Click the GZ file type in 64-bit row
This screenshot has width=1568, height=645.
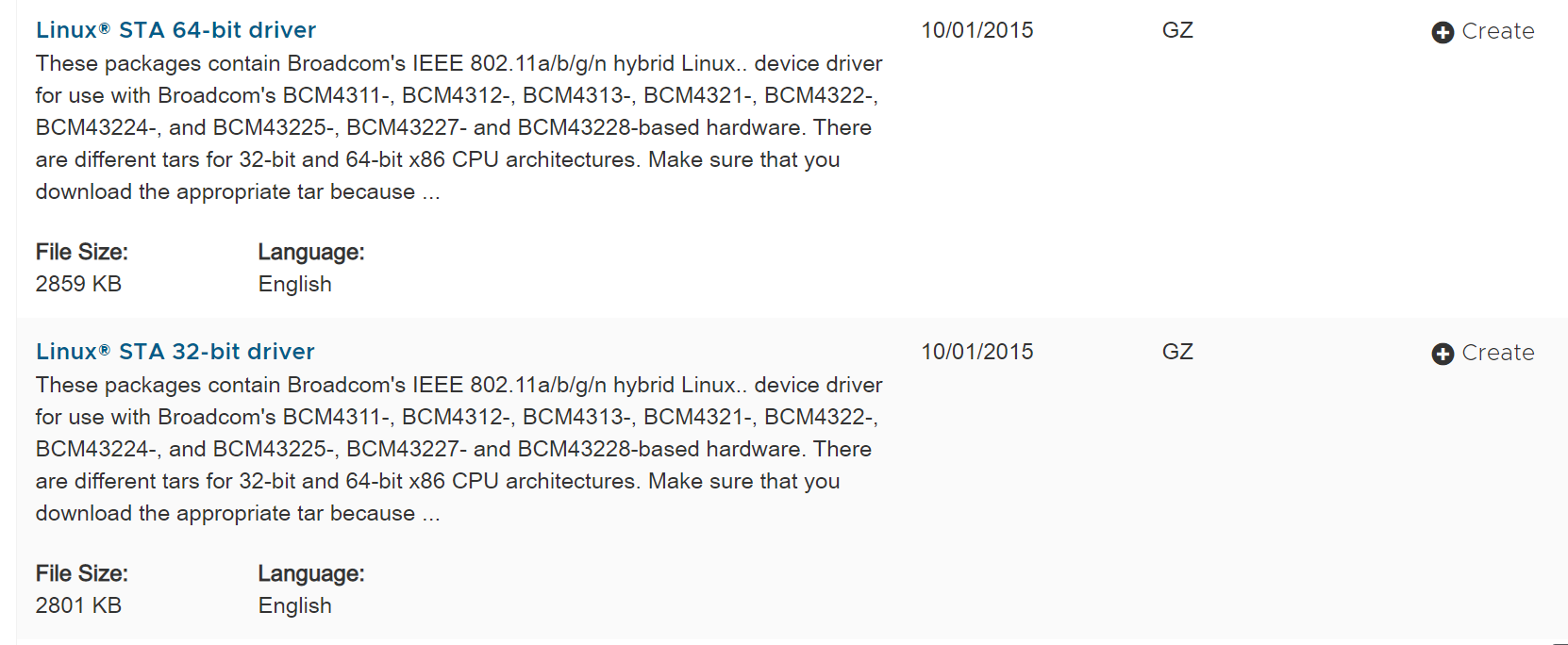pos(1176,30)
